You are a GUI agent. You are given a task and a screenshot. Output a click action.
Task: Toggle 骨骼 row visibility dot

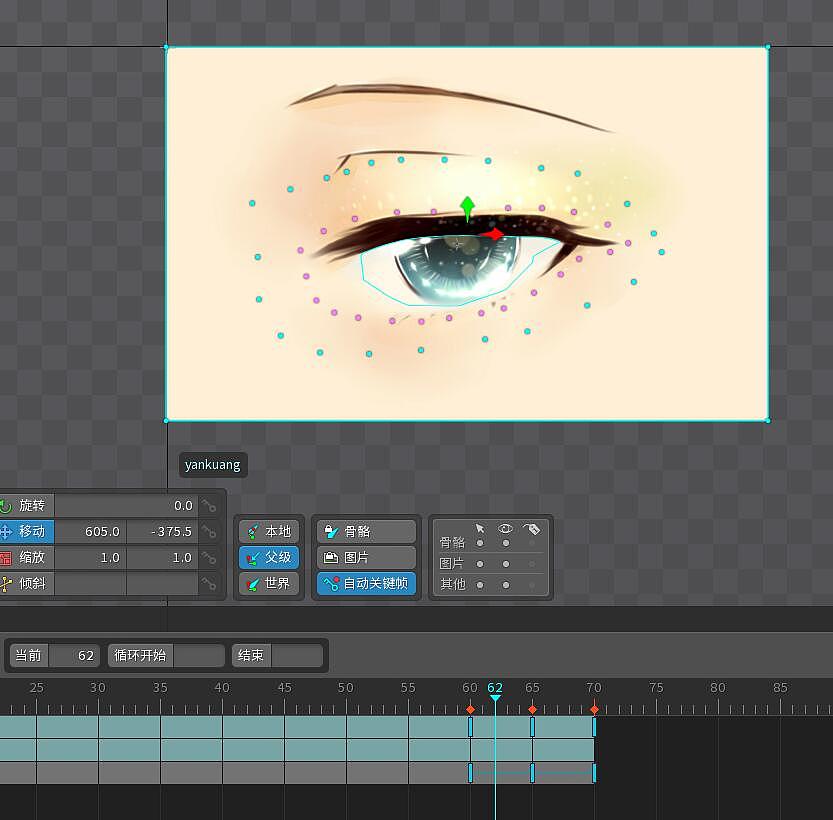(x=506, y=543)
